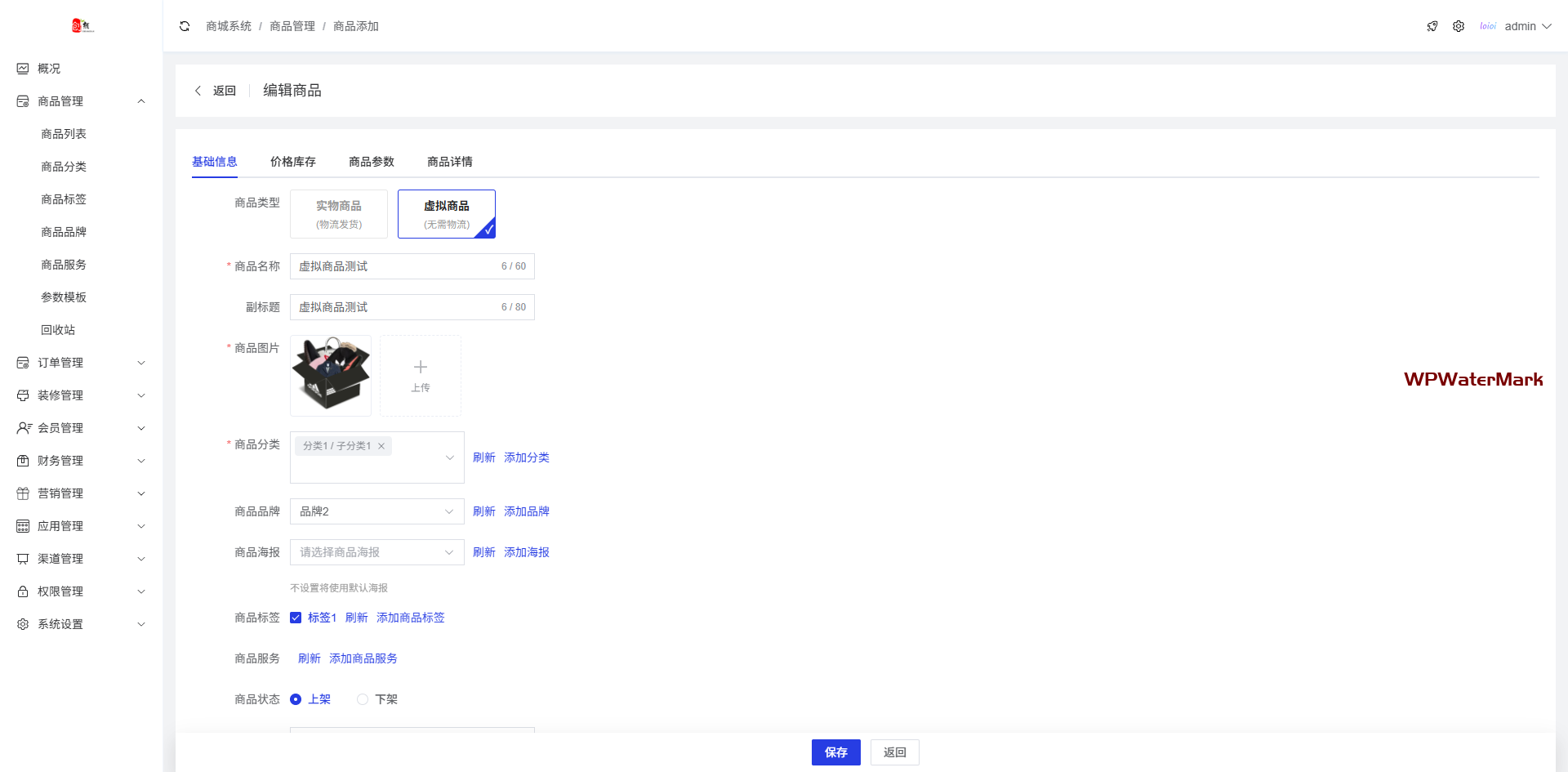Remove the 分类1 / 子分类1 category tag
1568x772 pixels.
(381, 446)
